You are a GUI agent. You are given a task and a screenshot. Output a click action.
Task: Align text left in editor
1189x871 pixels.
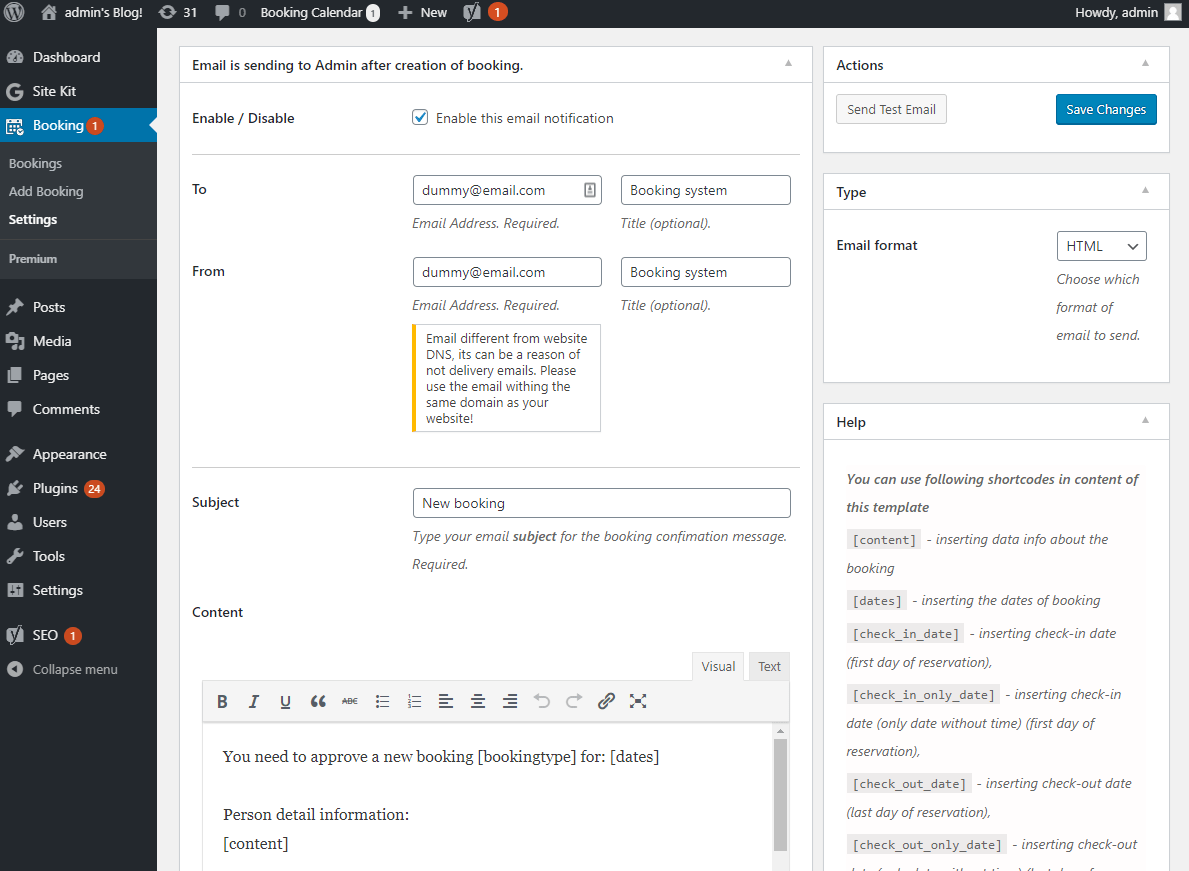[x=446, y=701]
